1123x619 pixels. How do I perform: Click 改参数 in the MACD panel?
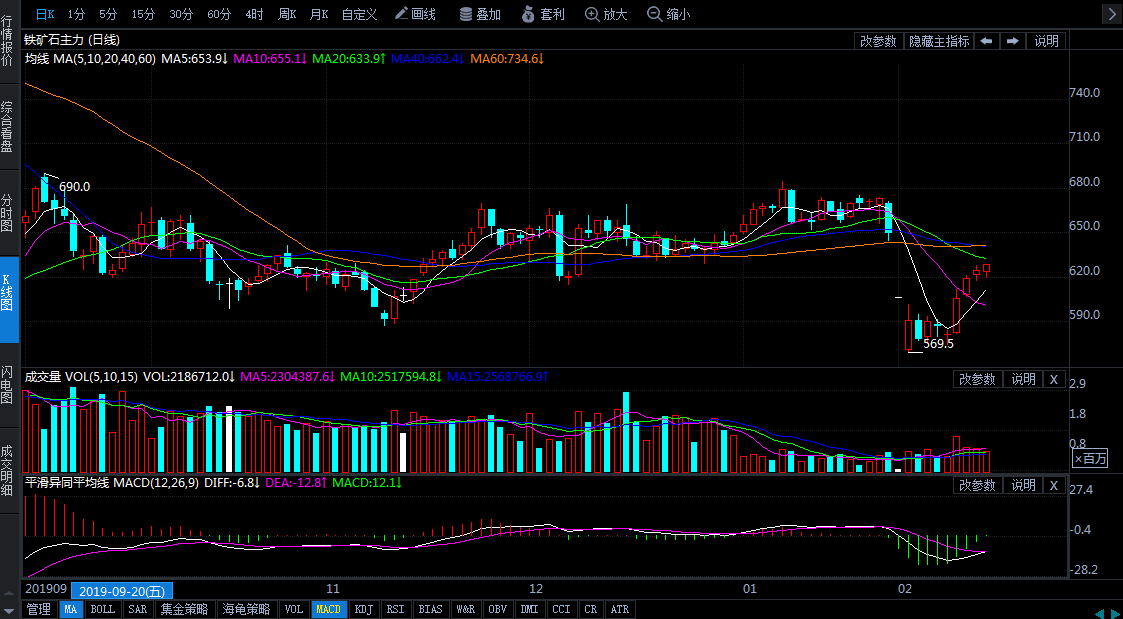pos(977,485)
